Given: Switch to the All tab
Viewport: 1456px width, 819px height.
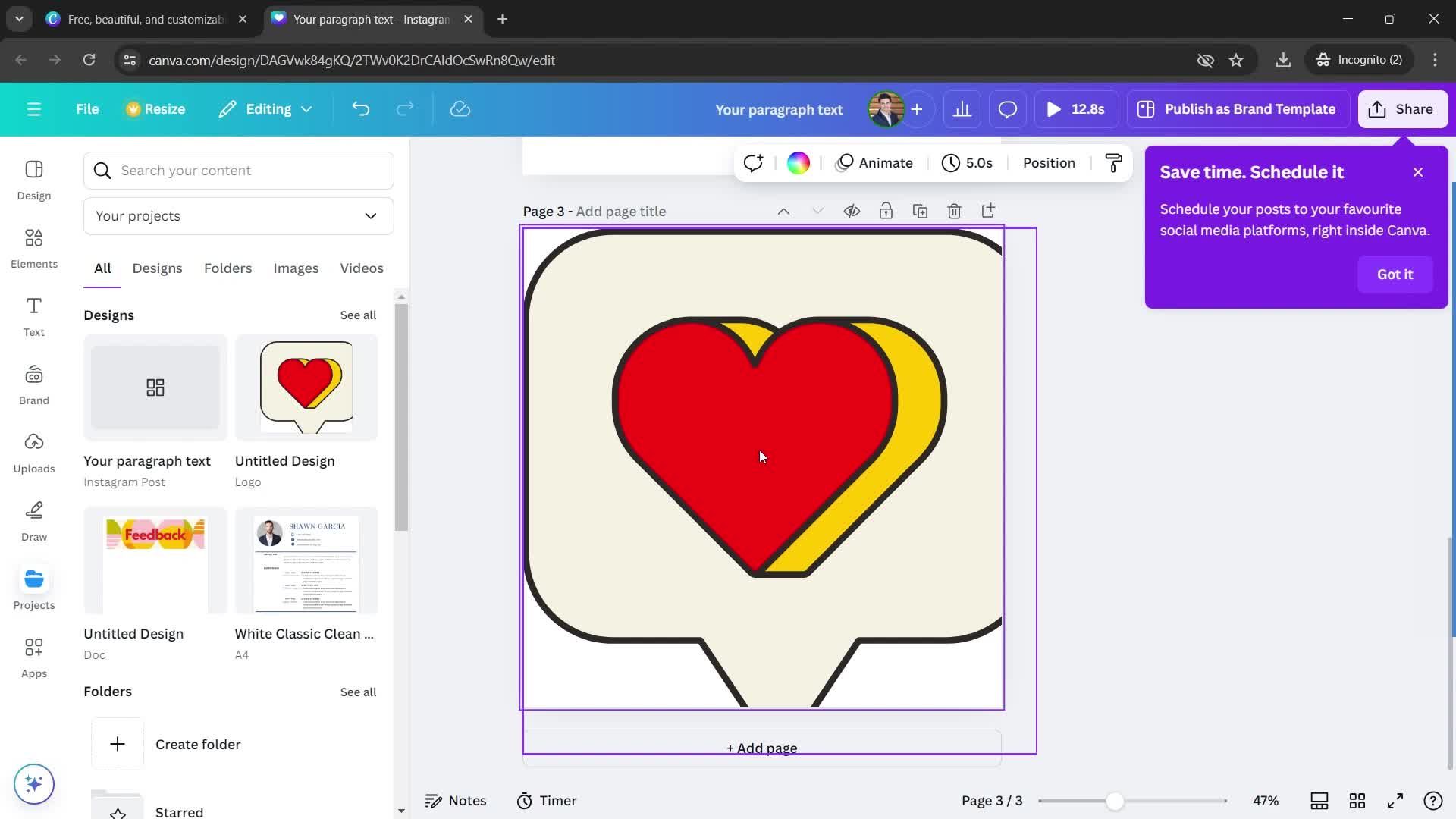Looking at the screenshot, I should (102, 268).
